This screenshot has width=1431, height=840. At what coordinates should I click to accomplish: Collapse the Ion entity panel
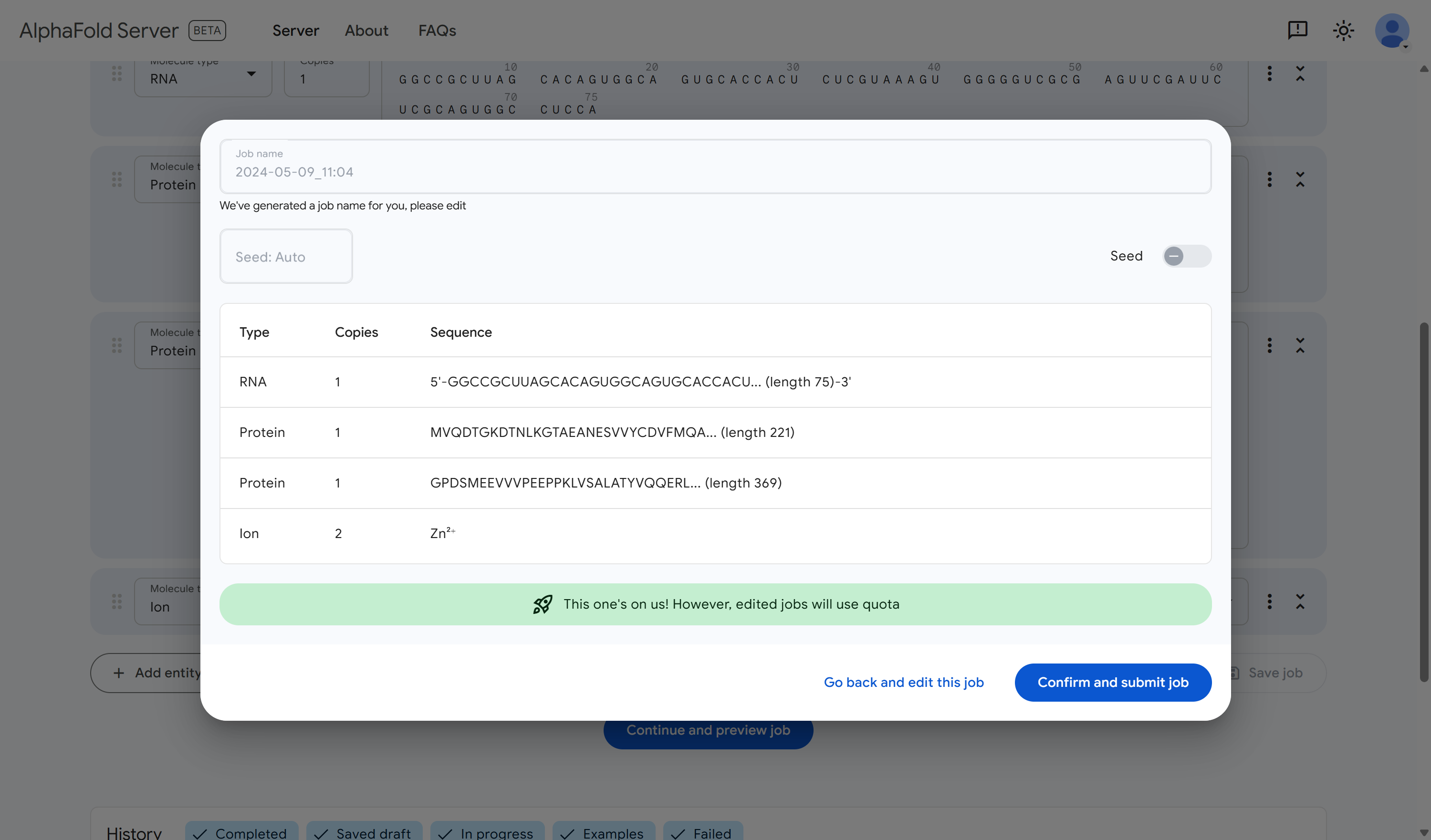point(1300,601)
